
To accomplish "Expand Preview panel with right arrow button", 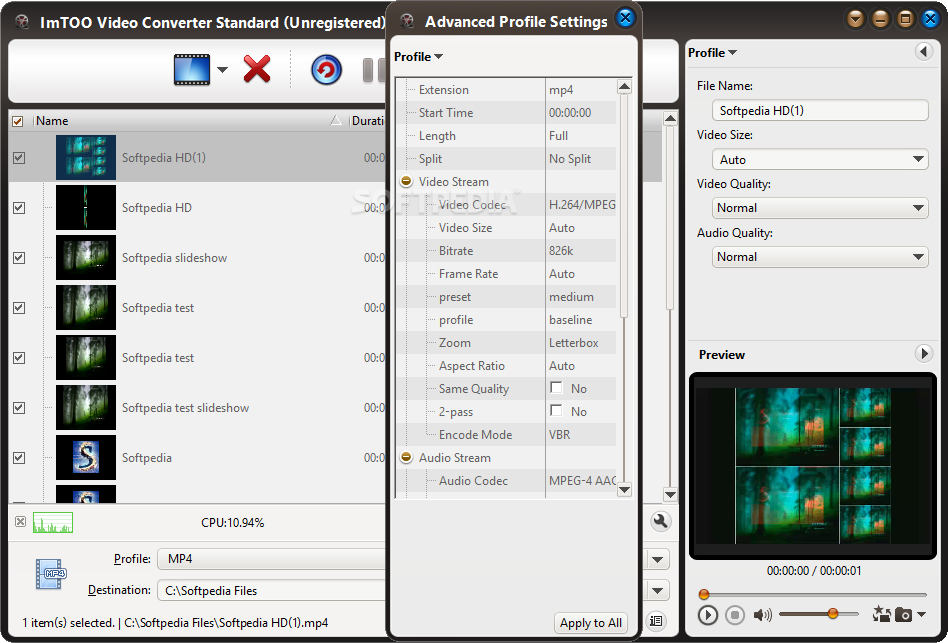I will (x=923, y=354).
